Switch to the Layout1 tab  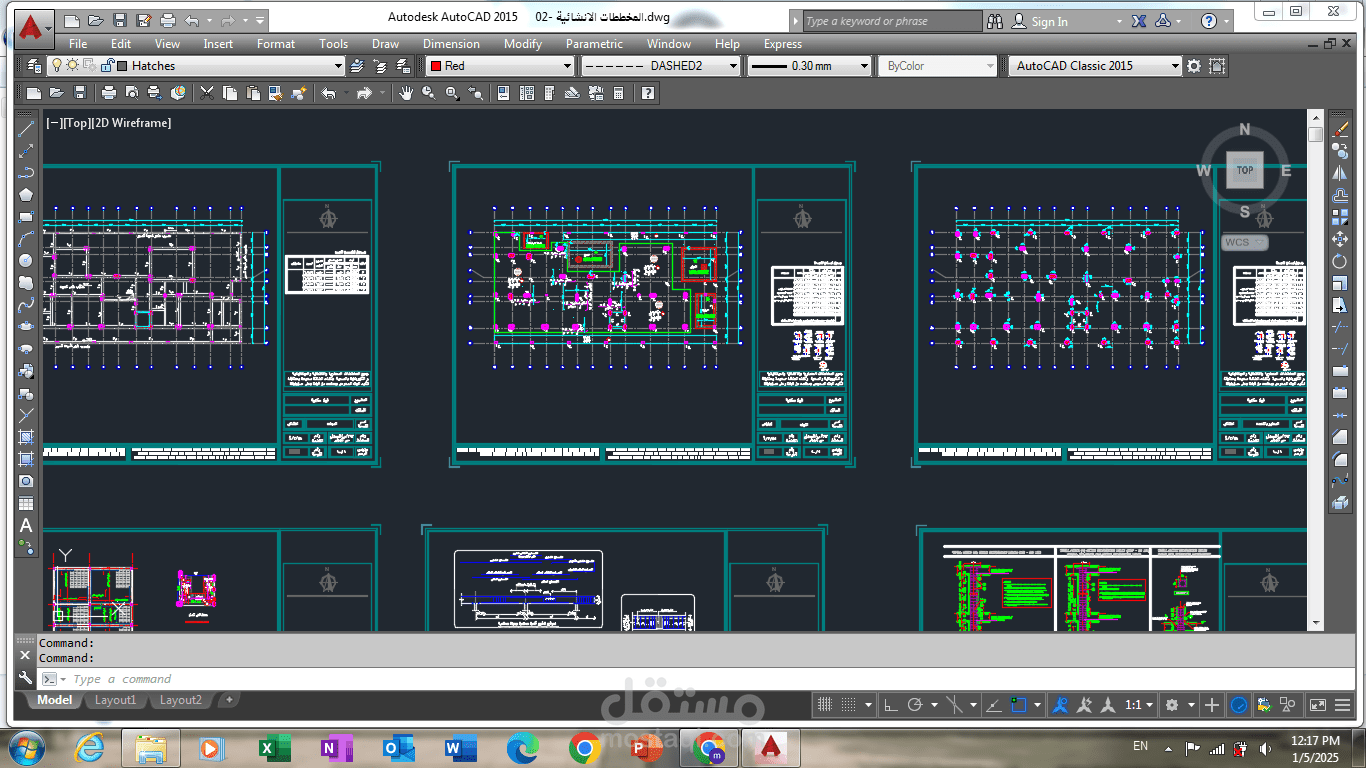pyautogui.click(x=116, y=700)
